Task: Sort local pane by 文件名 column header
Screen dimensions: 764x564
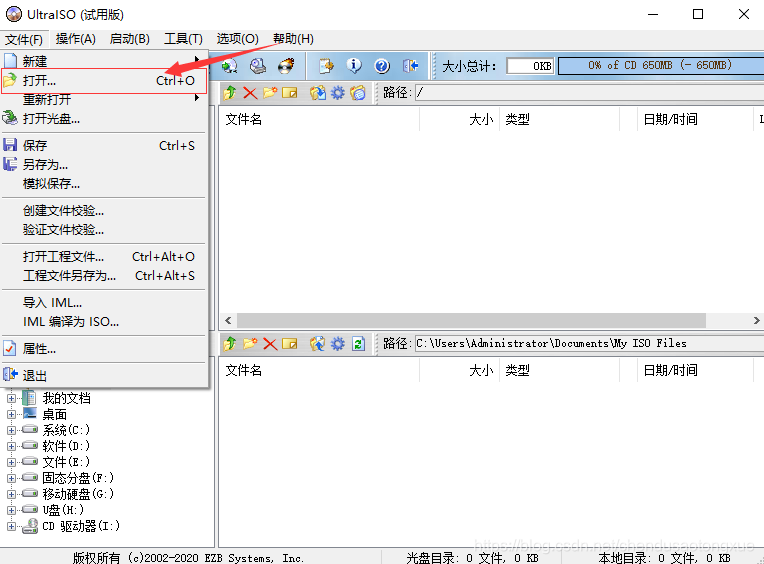Action: point(319,370)
